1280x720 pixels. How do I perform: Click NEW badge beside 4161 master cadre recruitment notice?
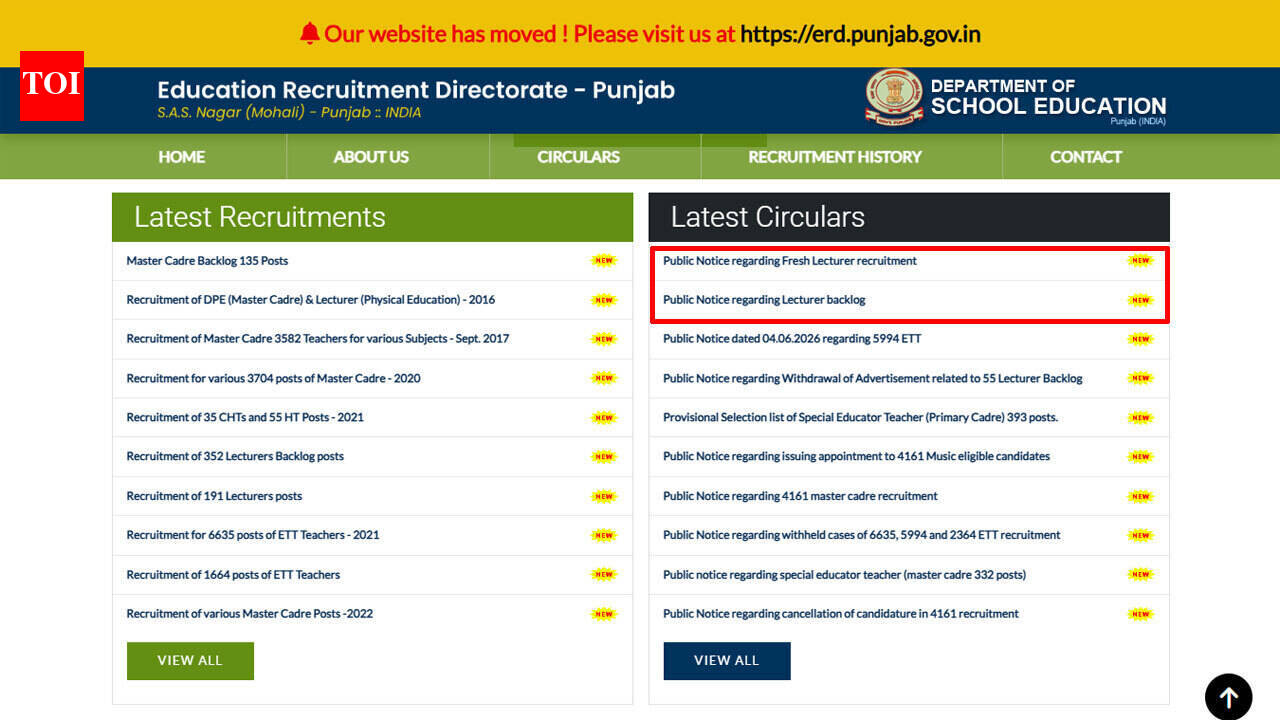(x=1140, y=496)
